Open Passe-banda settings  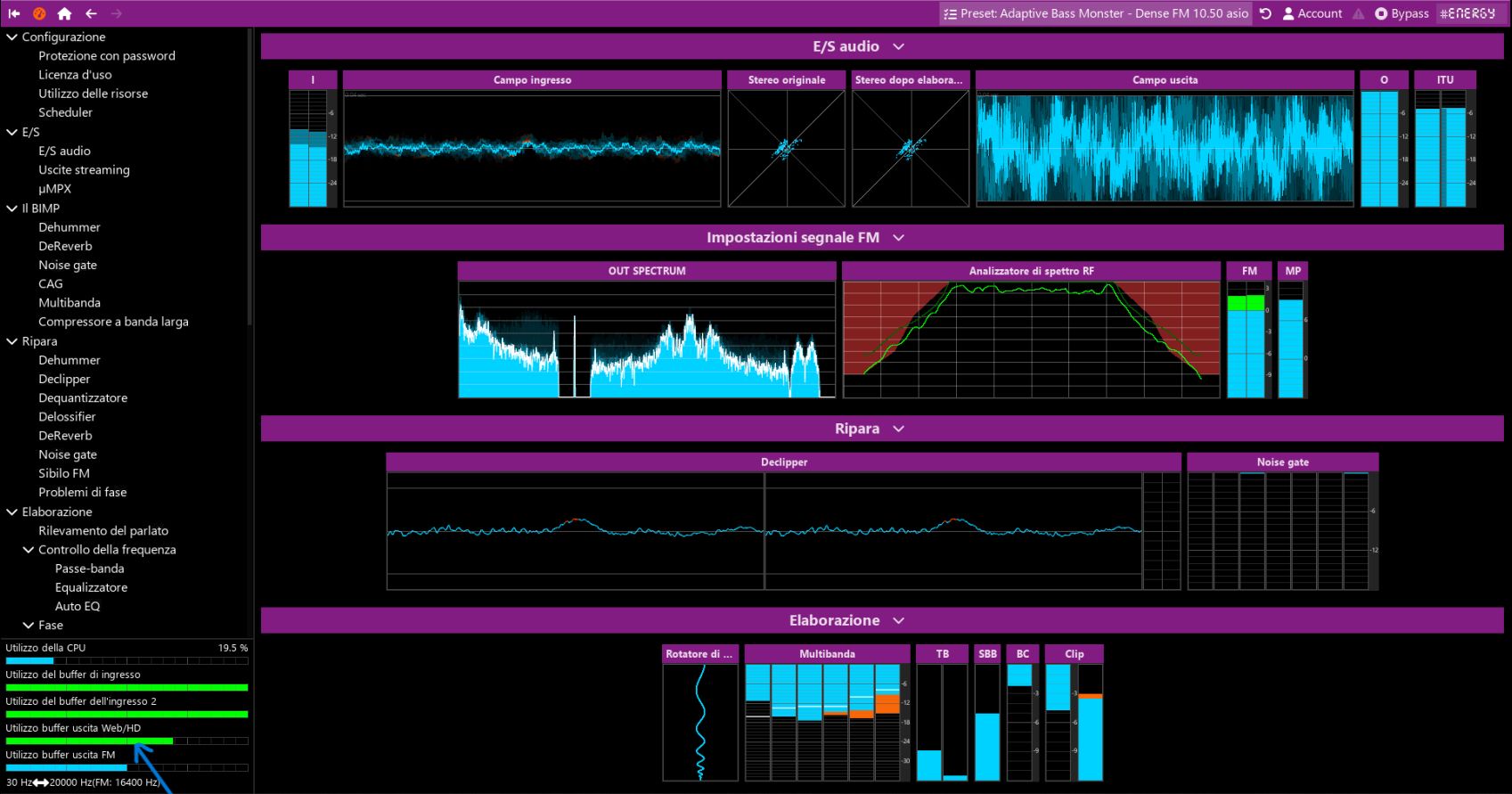coord(89,569)
